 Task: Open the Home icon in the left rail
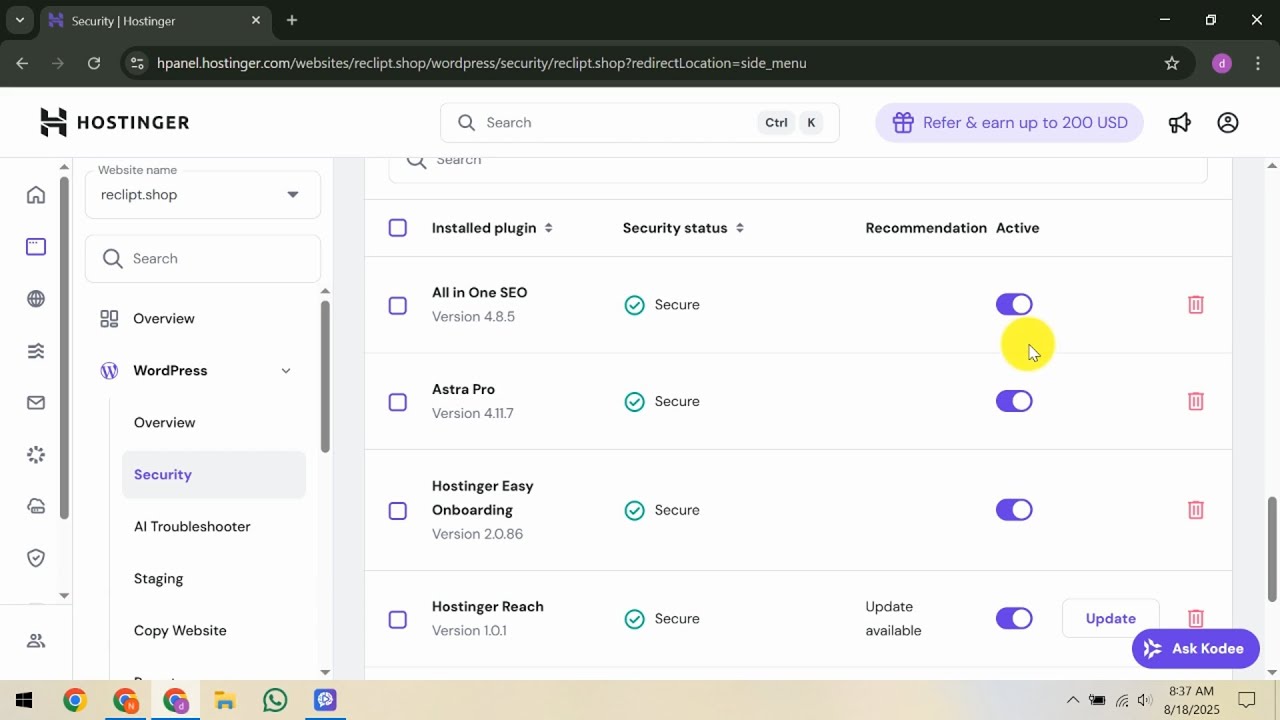click(36, 195)
